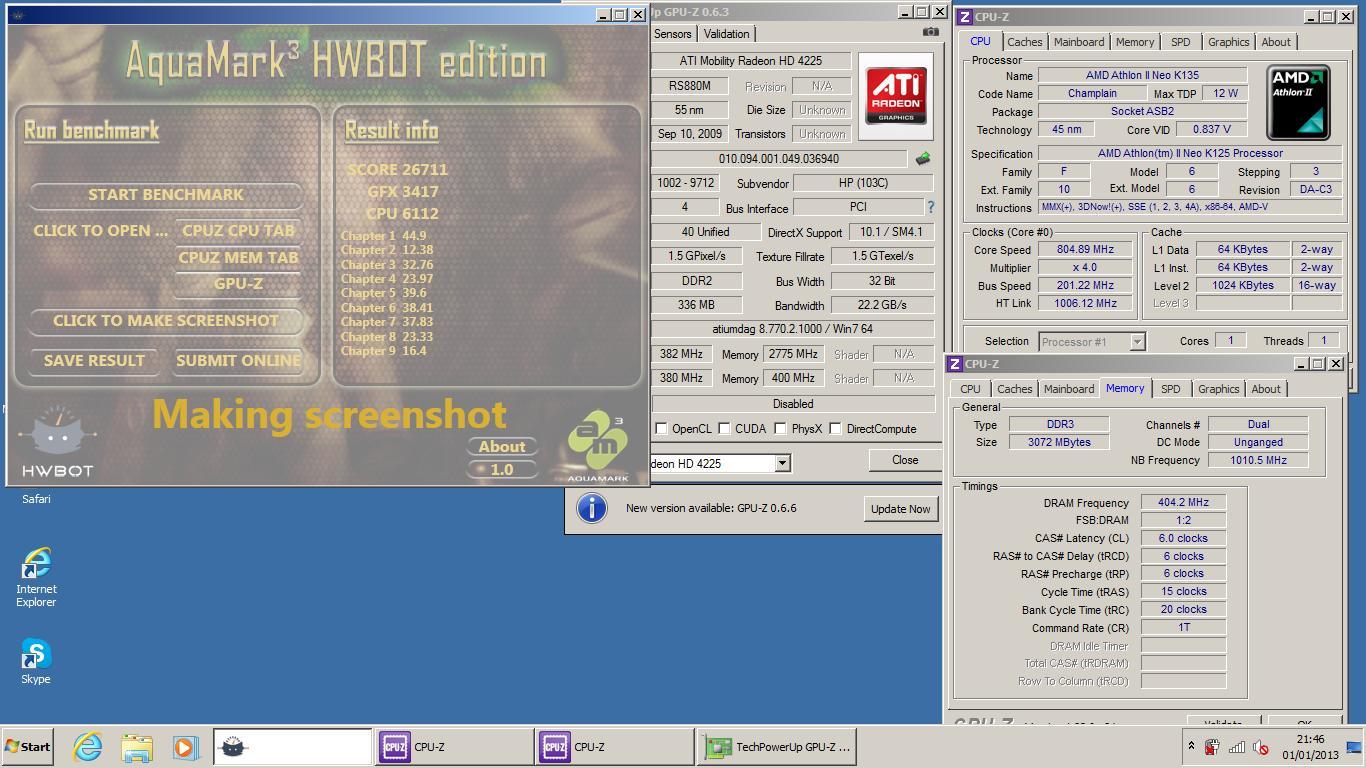Enable the OpenCL checkbox
This screenshot has width=1366, height=768.
[661, 429]
